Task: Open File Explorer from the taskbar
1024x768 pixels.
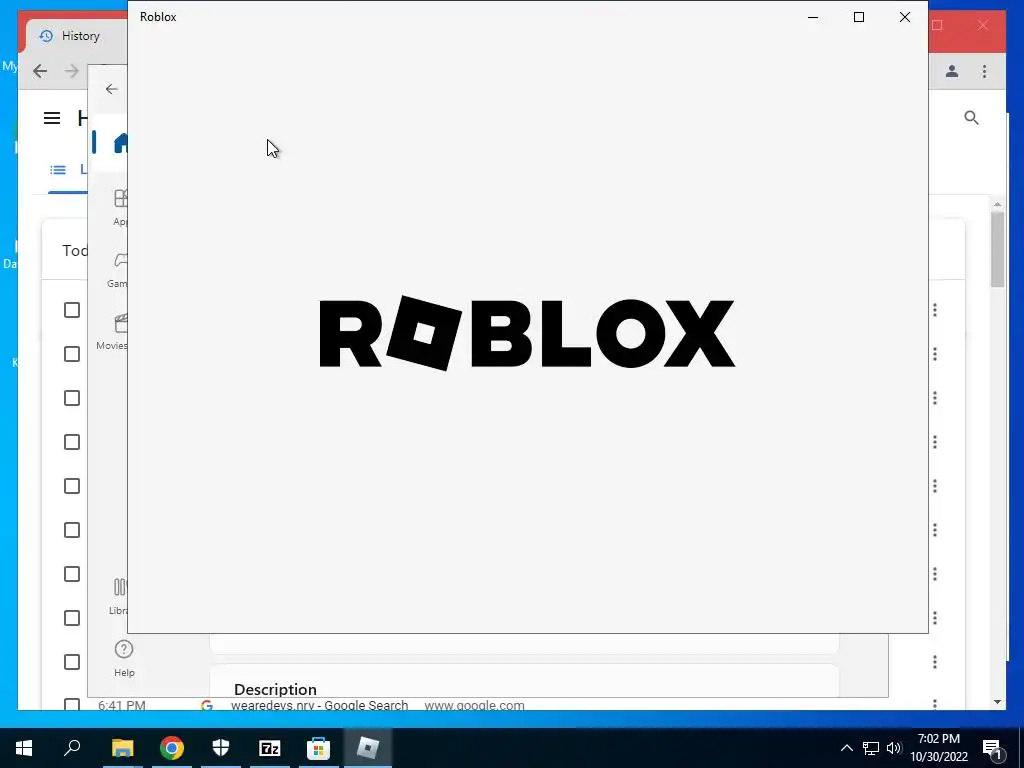Action: pyautogui.click(x=122, y=748)
